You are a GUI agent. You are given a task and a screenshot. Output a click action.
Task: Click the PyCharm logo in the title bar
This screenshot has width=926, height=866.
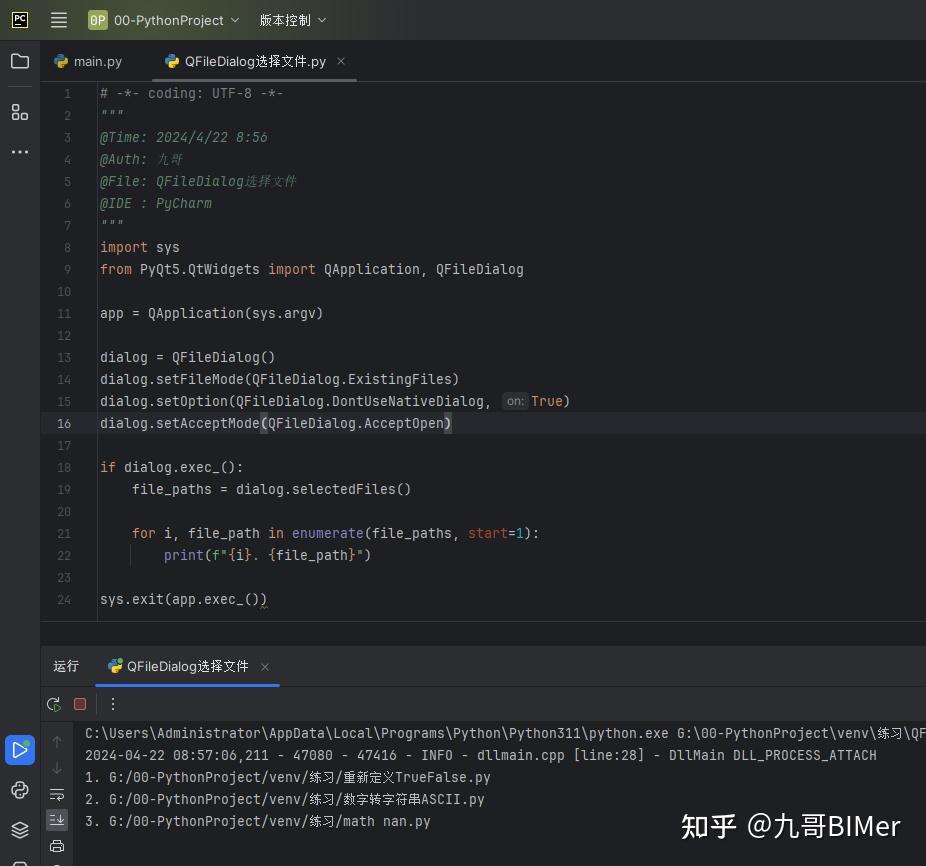19,20
